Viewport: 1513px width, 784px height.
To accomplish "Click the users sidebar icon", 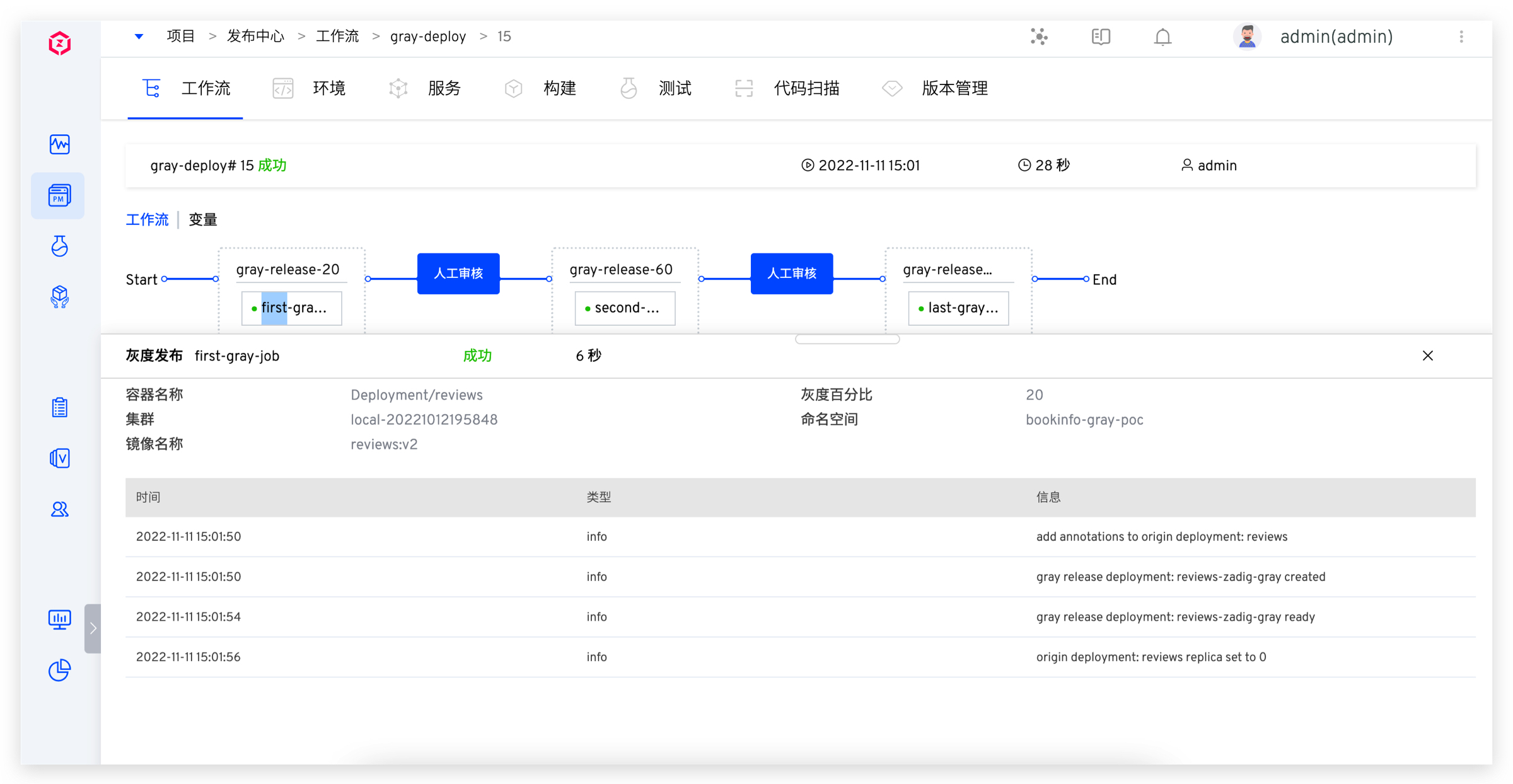I will (x=60, y=509).
